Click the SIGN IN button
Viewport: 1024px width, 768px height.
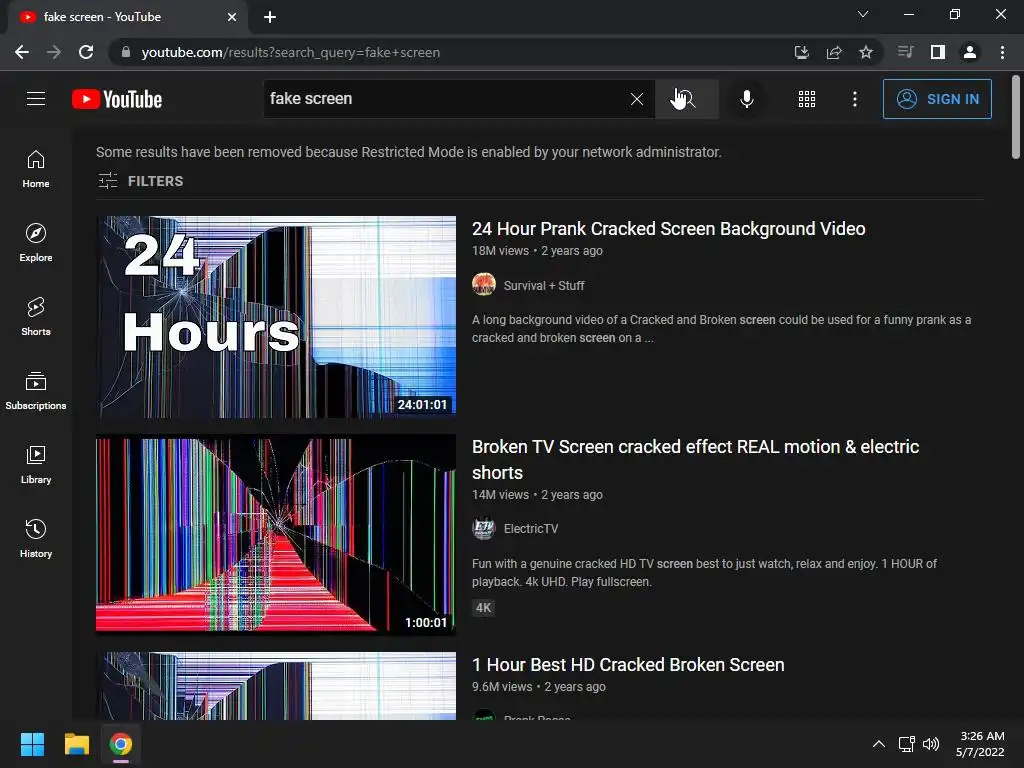coord(937,99)
